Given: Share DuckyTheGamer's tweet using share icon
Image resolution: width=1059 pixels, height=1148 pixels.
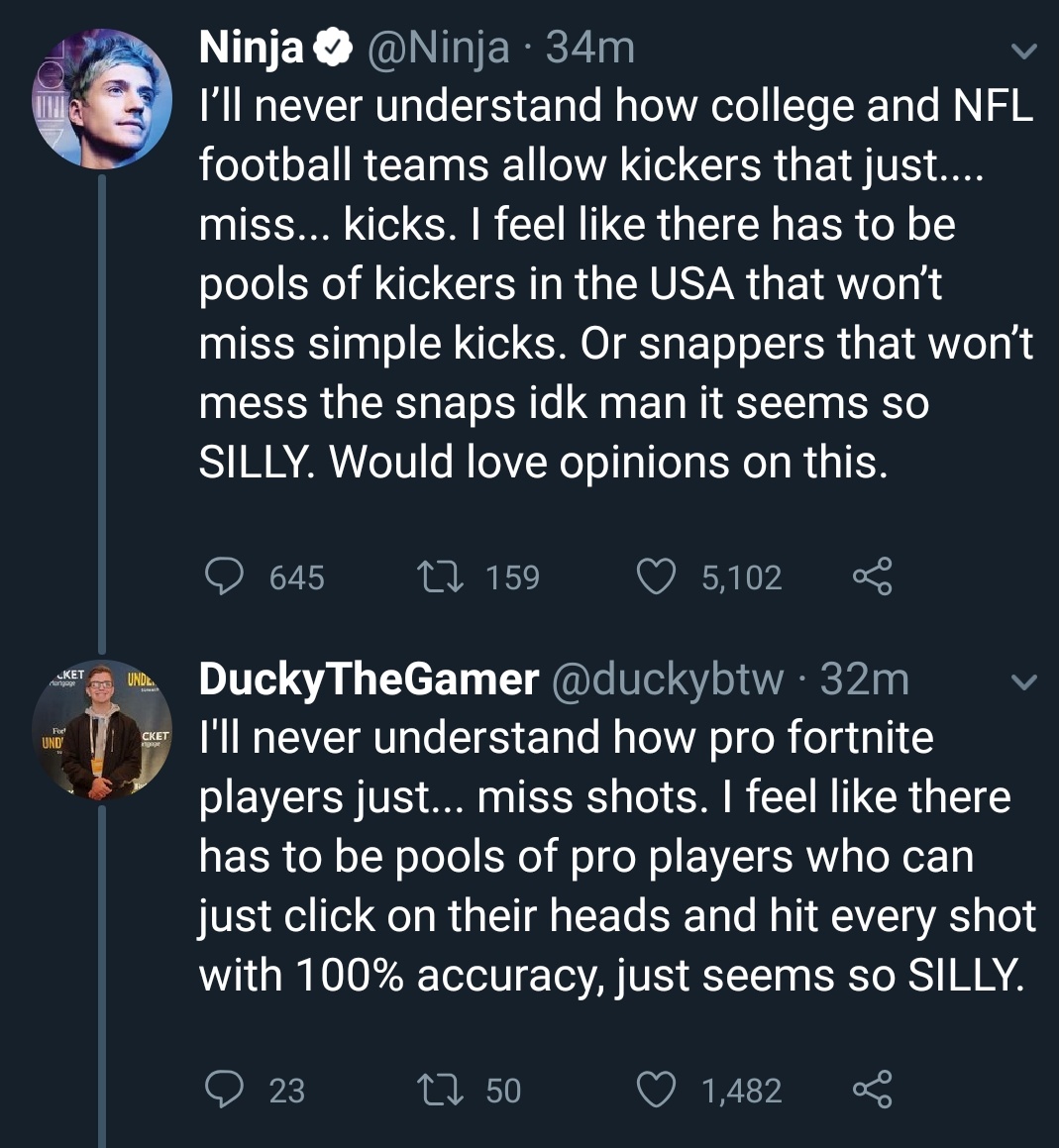Looking at the screenshot, I should (x=872, y=1090).
